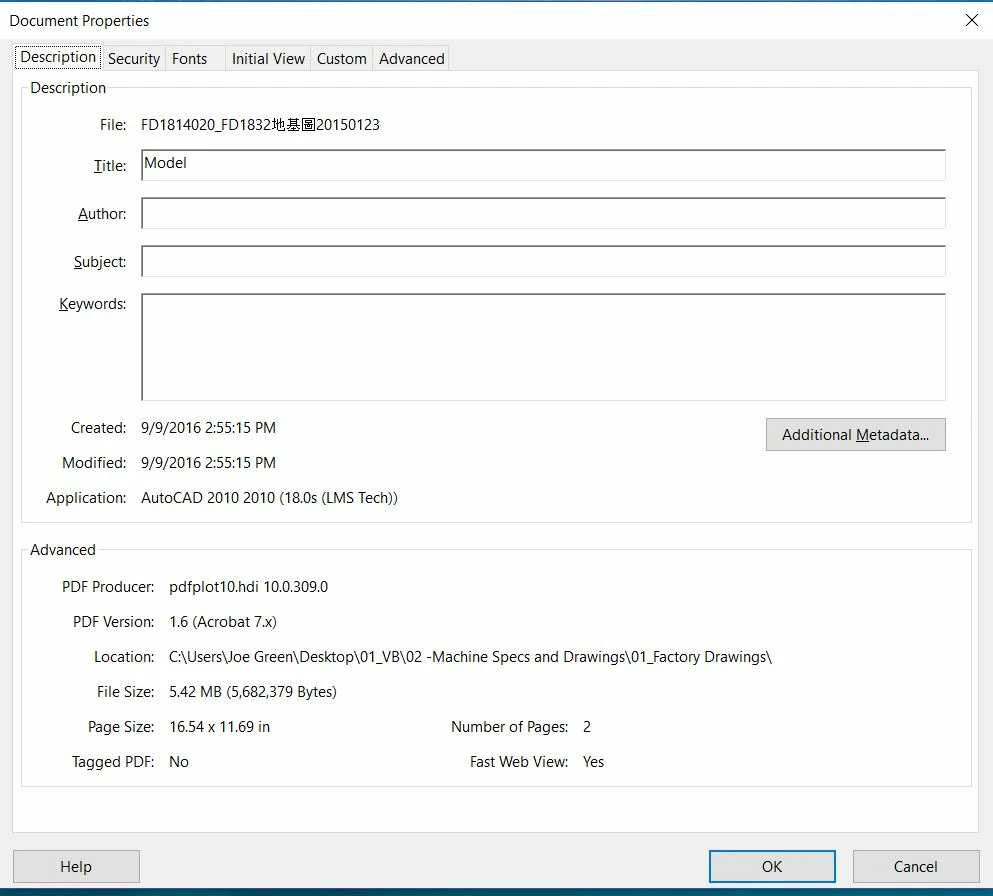Click the Created date 9/9/2016 2:55:15 PM

(208, 428)
